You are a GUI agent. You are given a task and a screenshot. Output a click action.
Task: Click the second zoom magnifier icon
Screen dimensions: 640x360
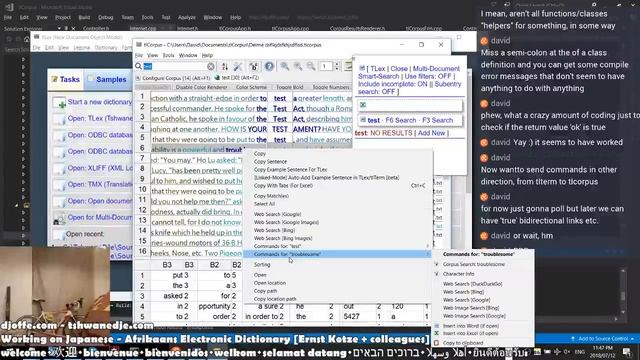298,66
